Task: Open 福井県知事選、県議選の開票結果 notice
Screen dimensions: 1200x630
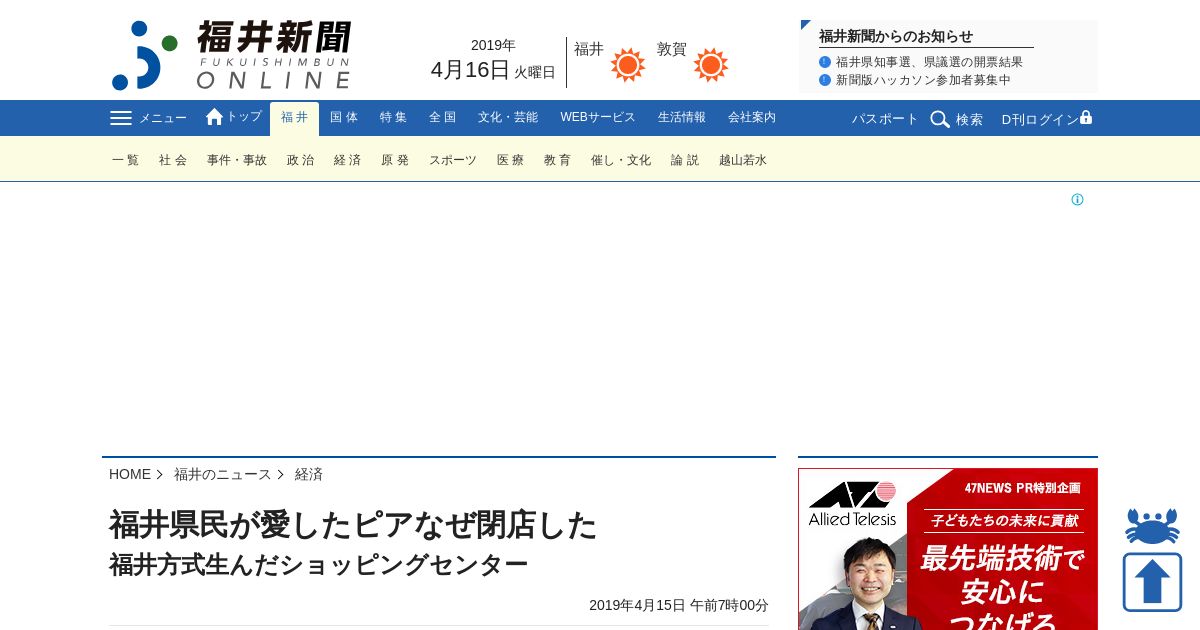Action: click(929, 62)
